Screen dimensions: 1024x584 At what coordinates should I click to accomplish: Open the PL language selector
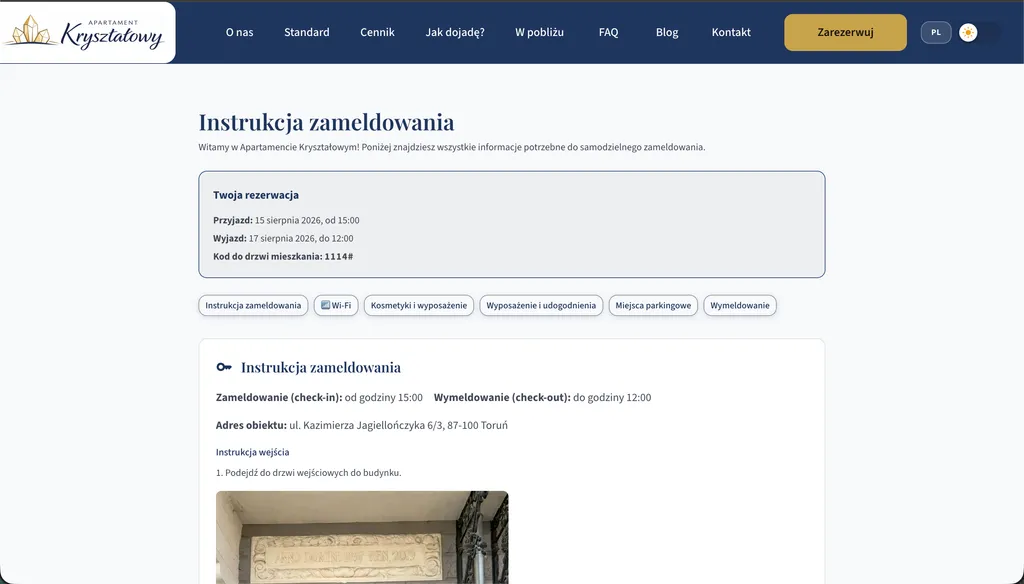(936, 33)
